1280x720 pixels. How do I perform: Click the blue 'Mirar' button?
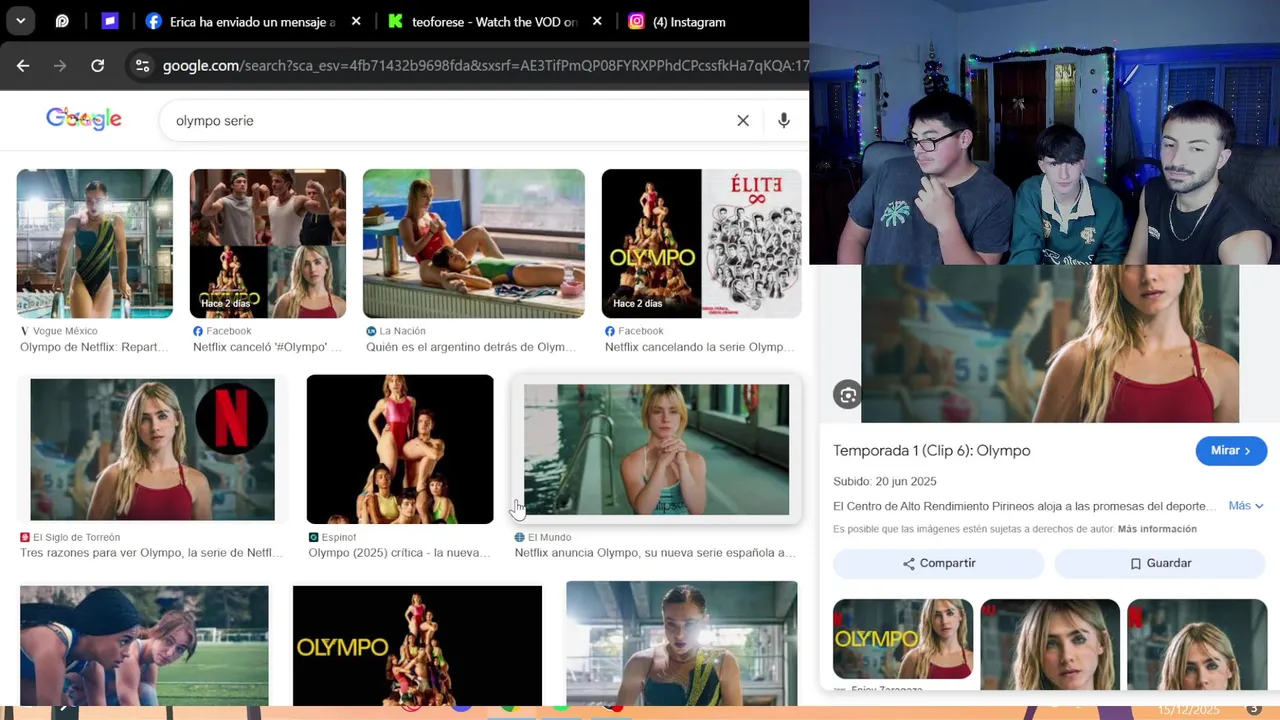[x=1231, y=451]
